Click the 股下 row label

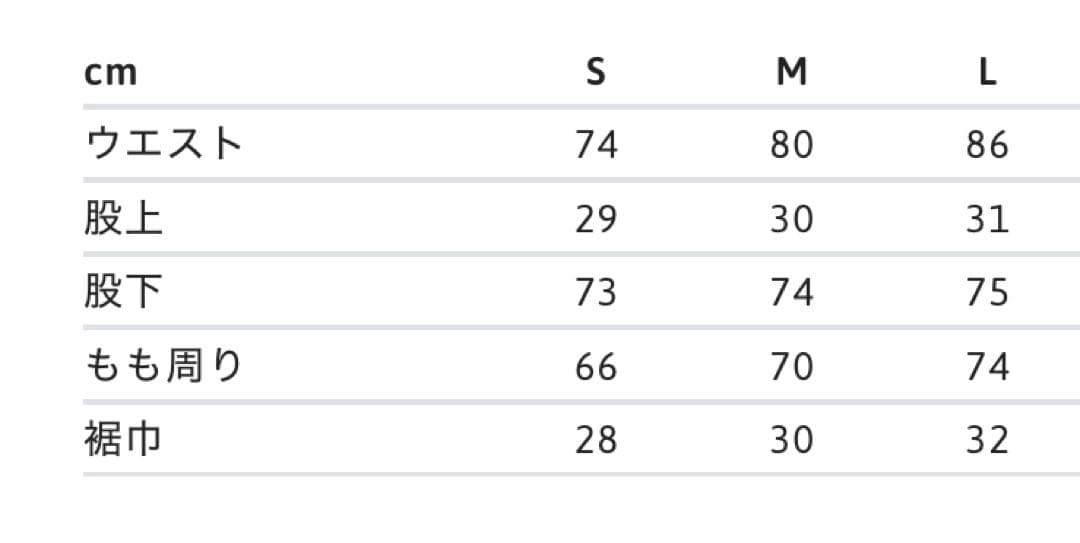[123, 292]
